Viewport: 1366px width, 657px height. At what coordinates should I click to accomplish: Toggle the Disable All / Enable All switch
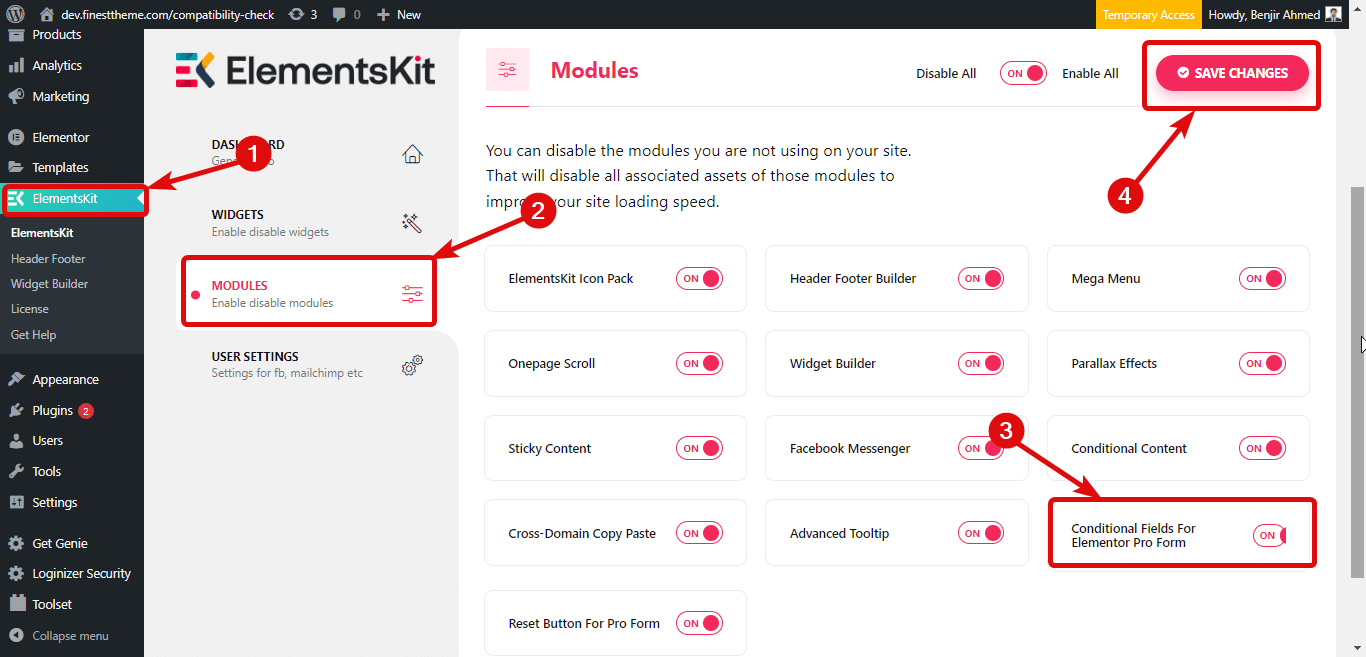1023,73
